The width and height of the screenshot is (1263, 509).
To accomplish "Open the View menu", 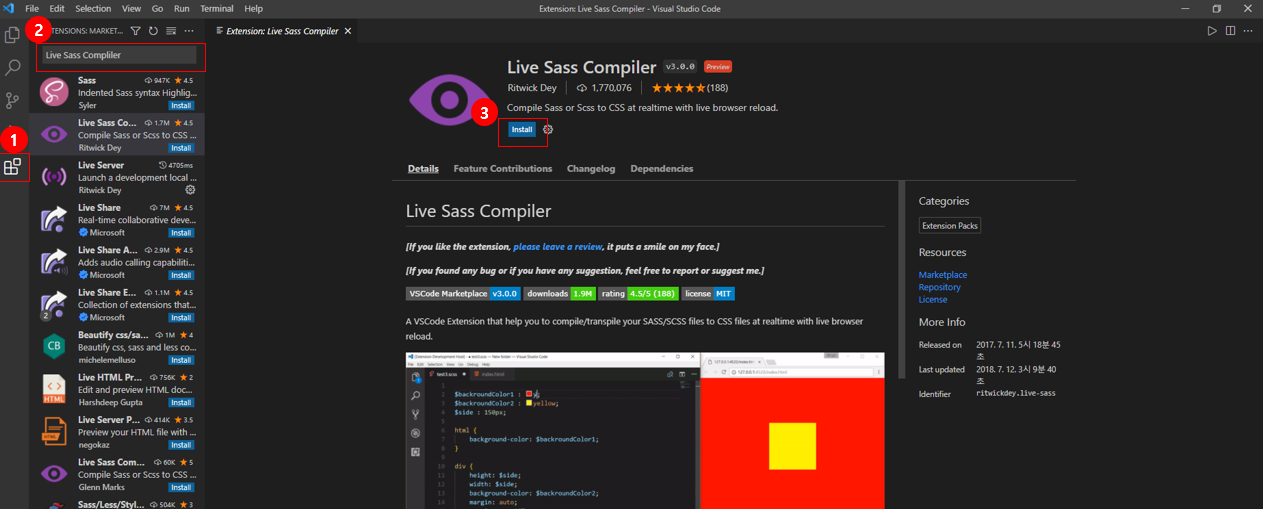I will tap(132, 8).
